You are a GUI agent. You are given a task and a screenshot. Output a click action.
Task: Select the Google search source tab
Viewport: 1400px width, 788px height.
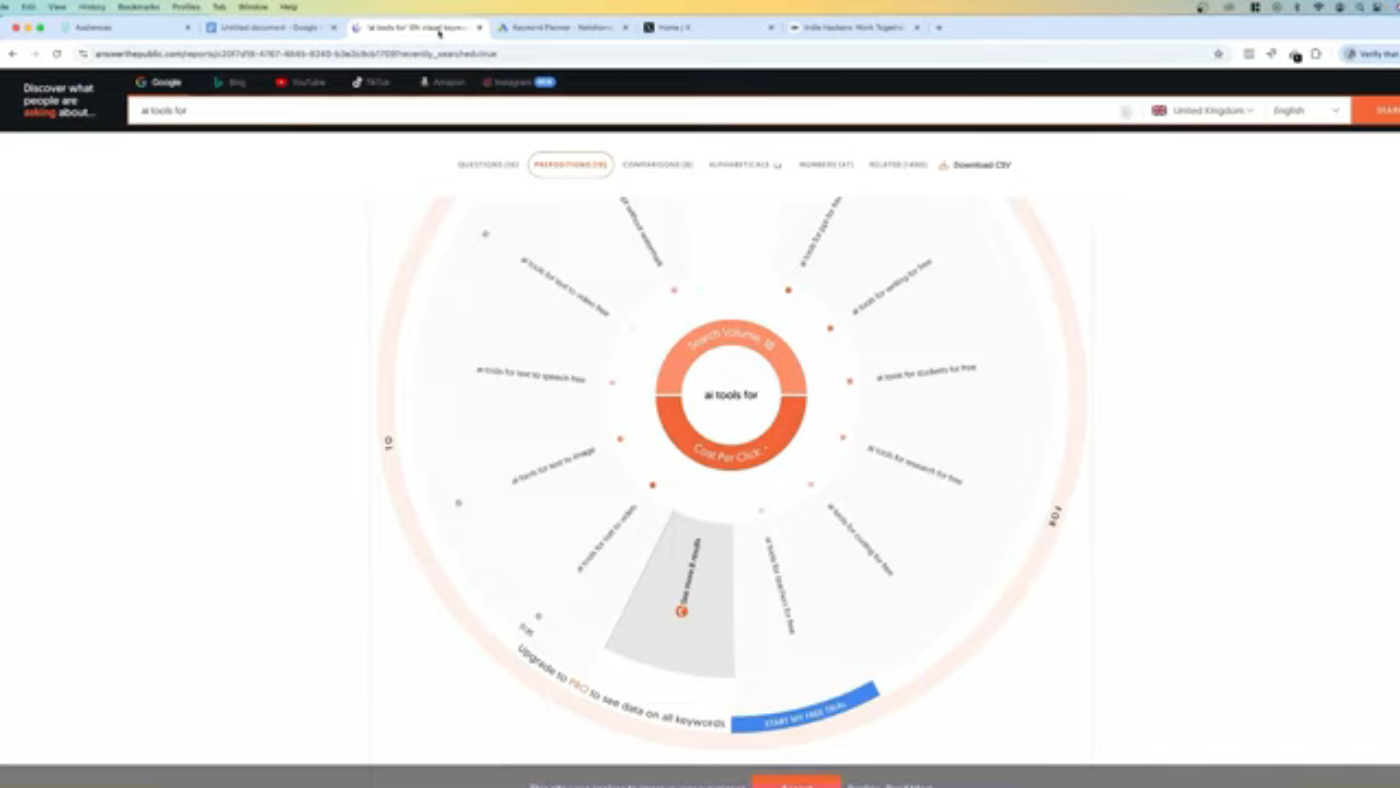click(x=158, y=82)
